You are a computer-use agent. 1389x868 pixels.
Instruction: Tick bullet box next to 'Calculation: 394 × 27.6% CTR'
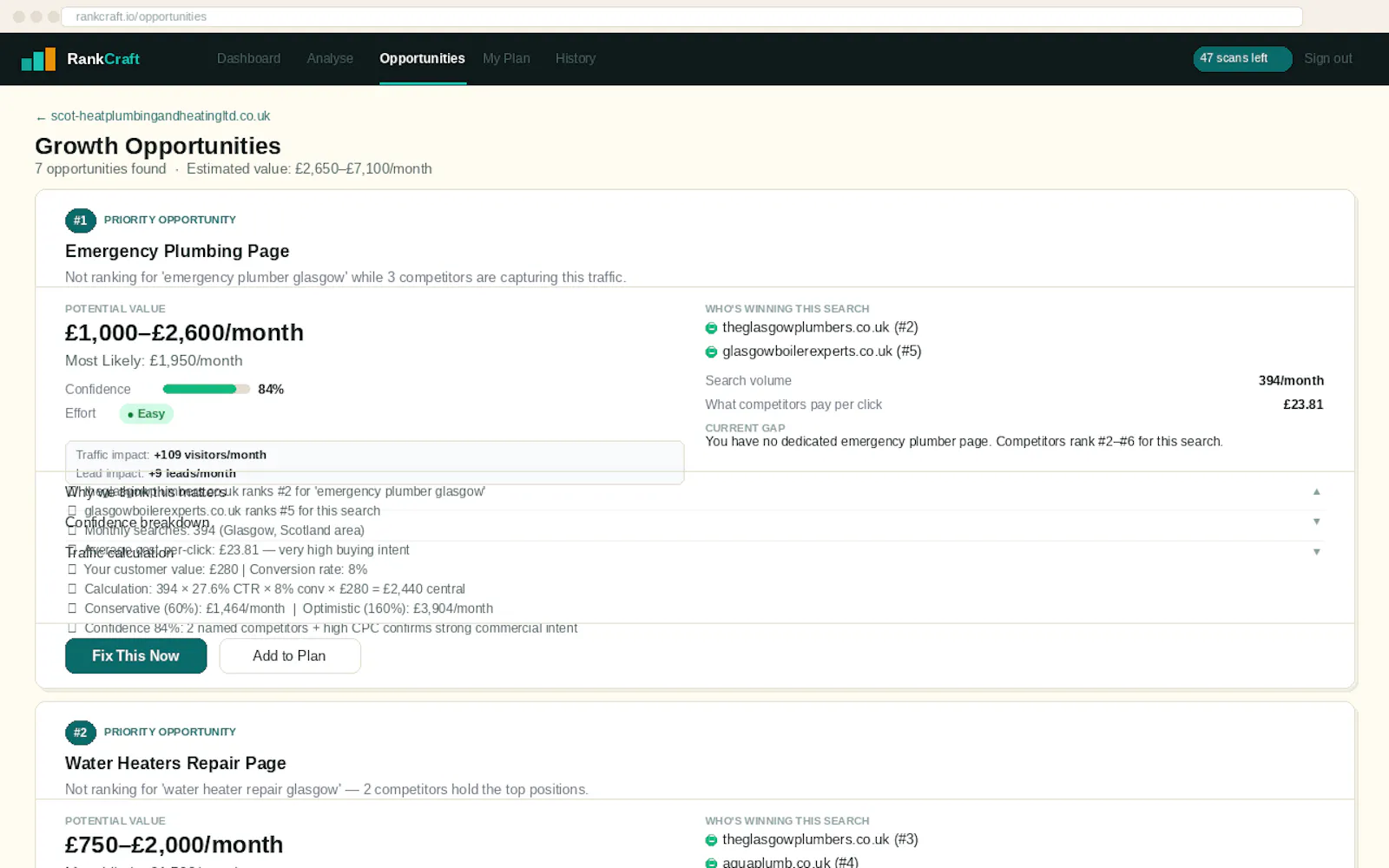click(x=72, y=589)
